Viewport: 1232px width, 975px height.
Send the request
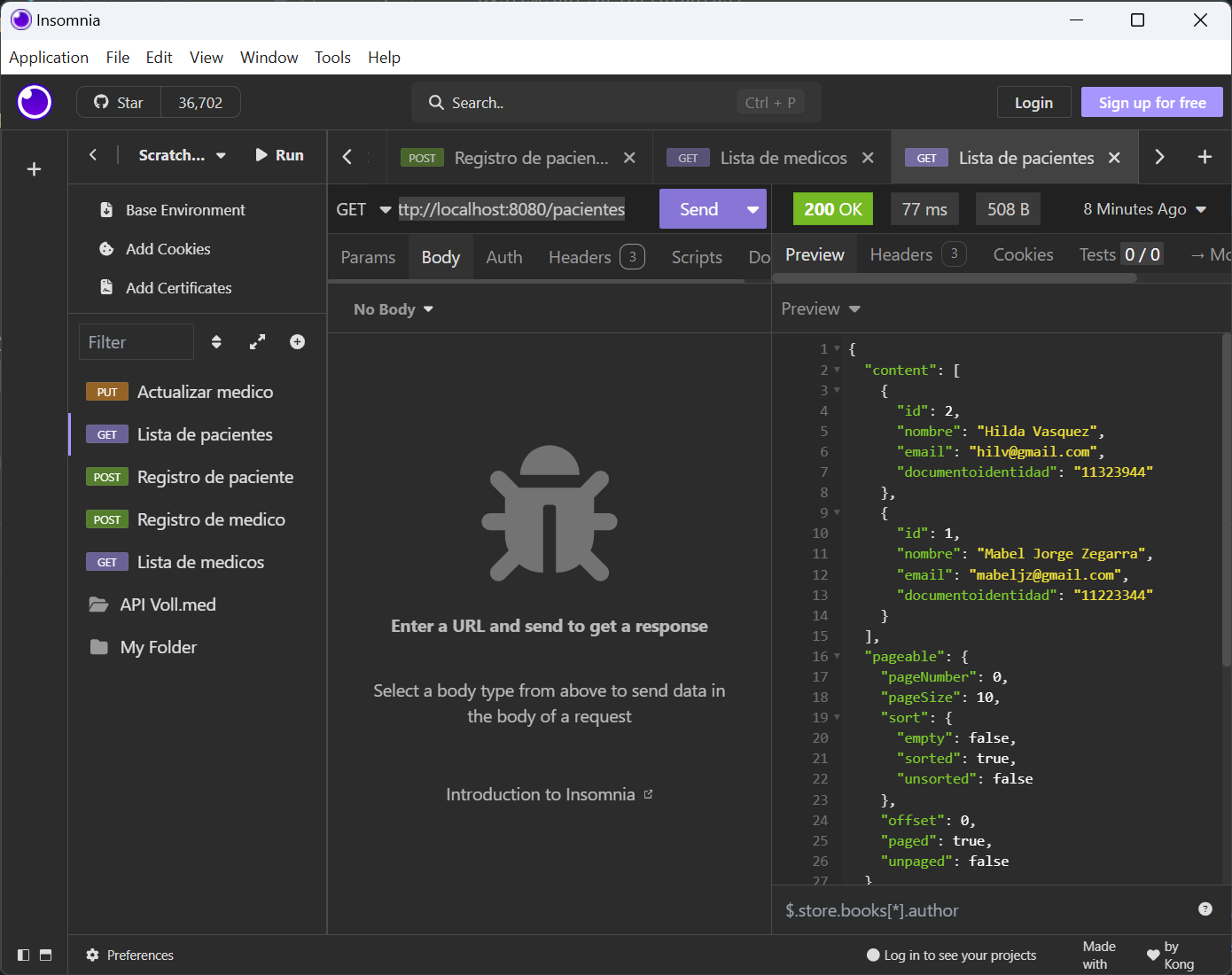pos(699,209)
